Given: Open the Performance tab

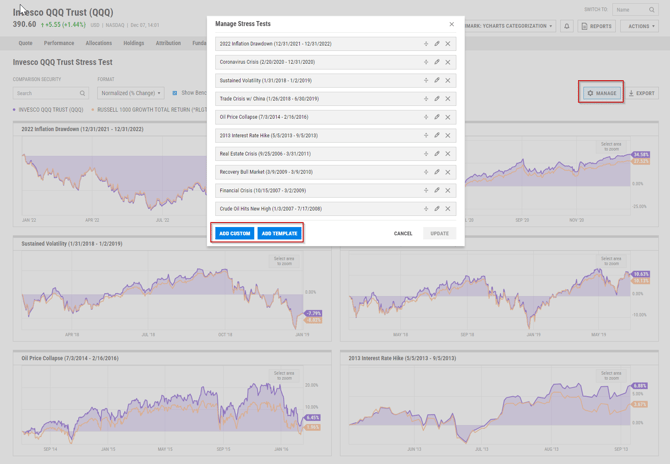Looking at the screenshot, I should (x=59, y=43).
